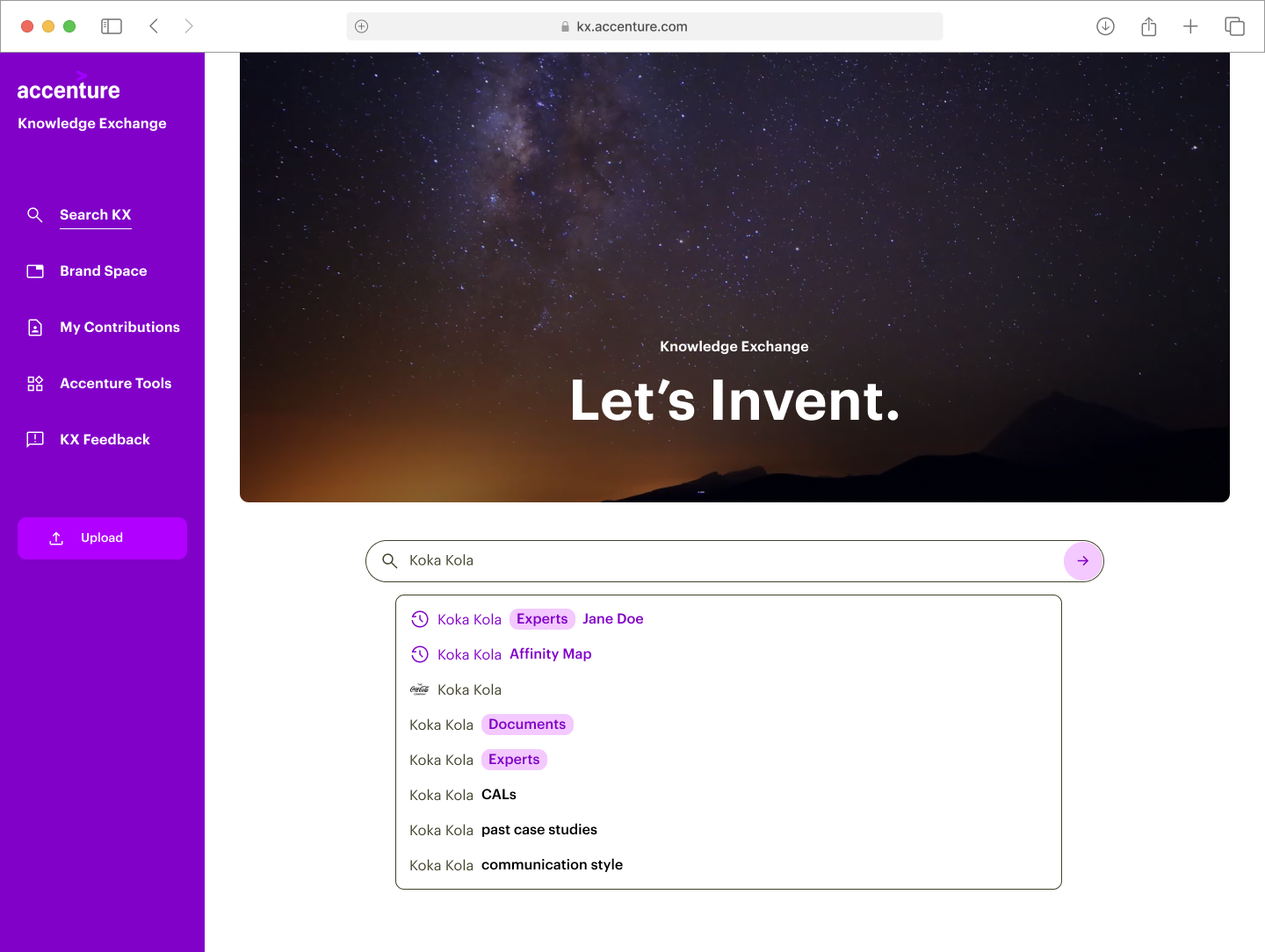
Task: Click into the Koka Kola search field
Action: (734, 561)
